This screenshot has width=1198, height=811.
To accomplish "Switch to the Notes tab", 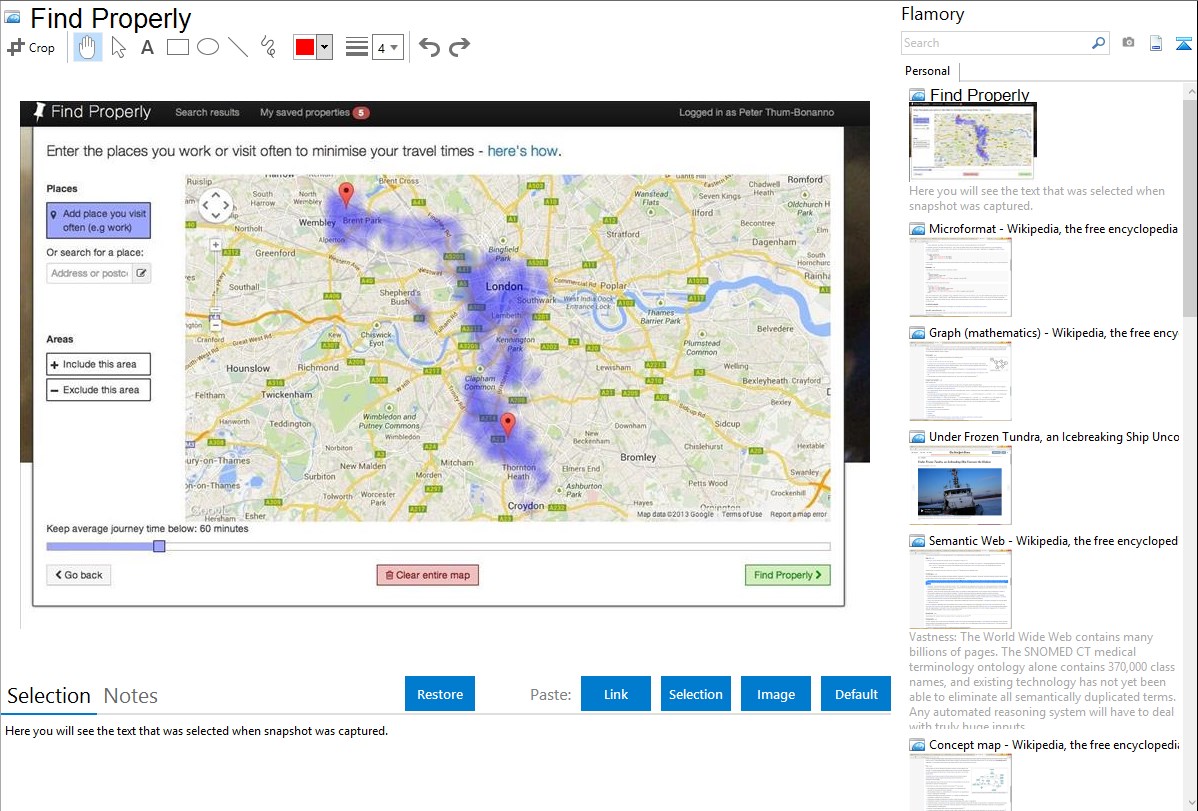I will click(131, 696).
